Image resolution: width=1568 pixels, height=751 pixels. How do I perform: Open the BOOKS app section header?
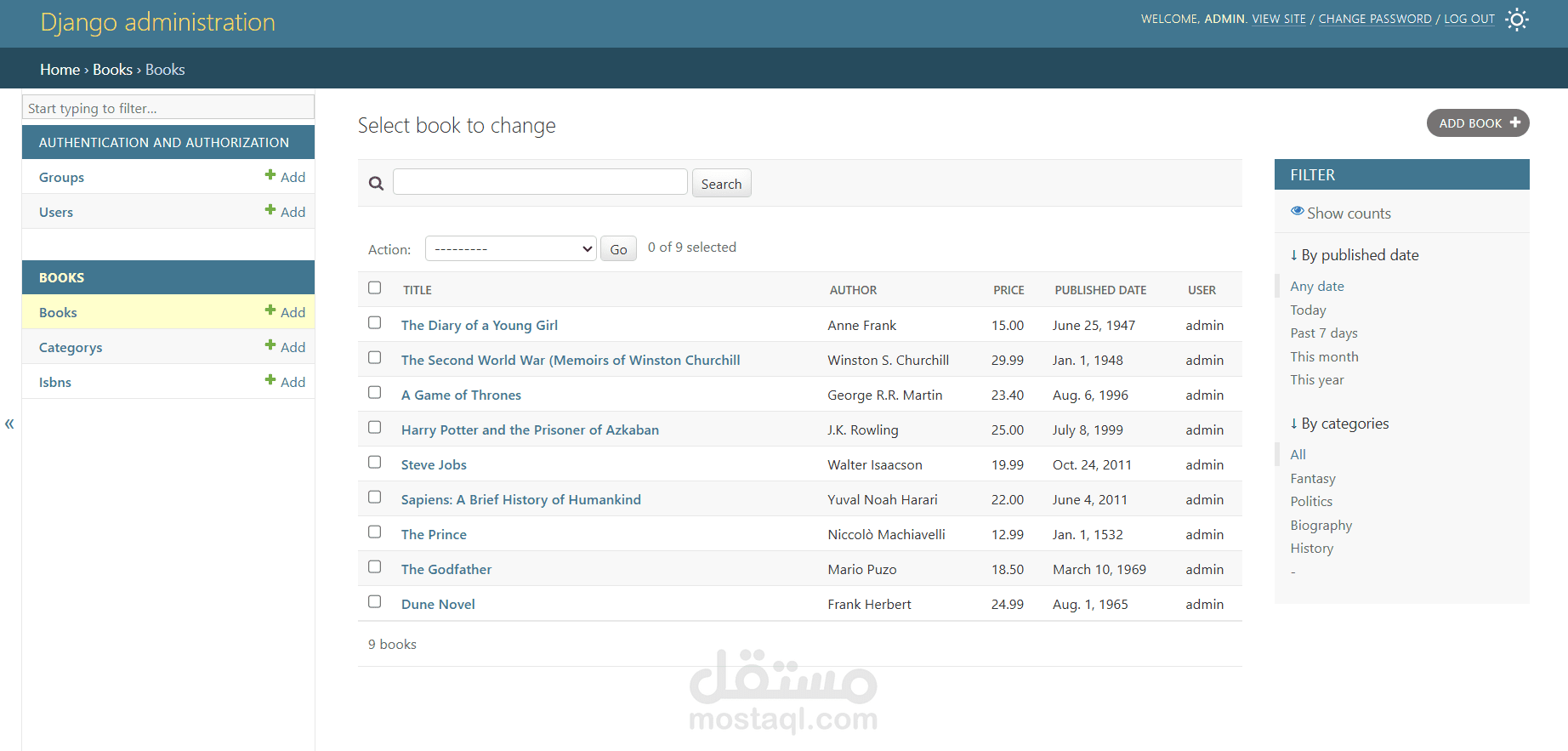[x=61, y=277]
